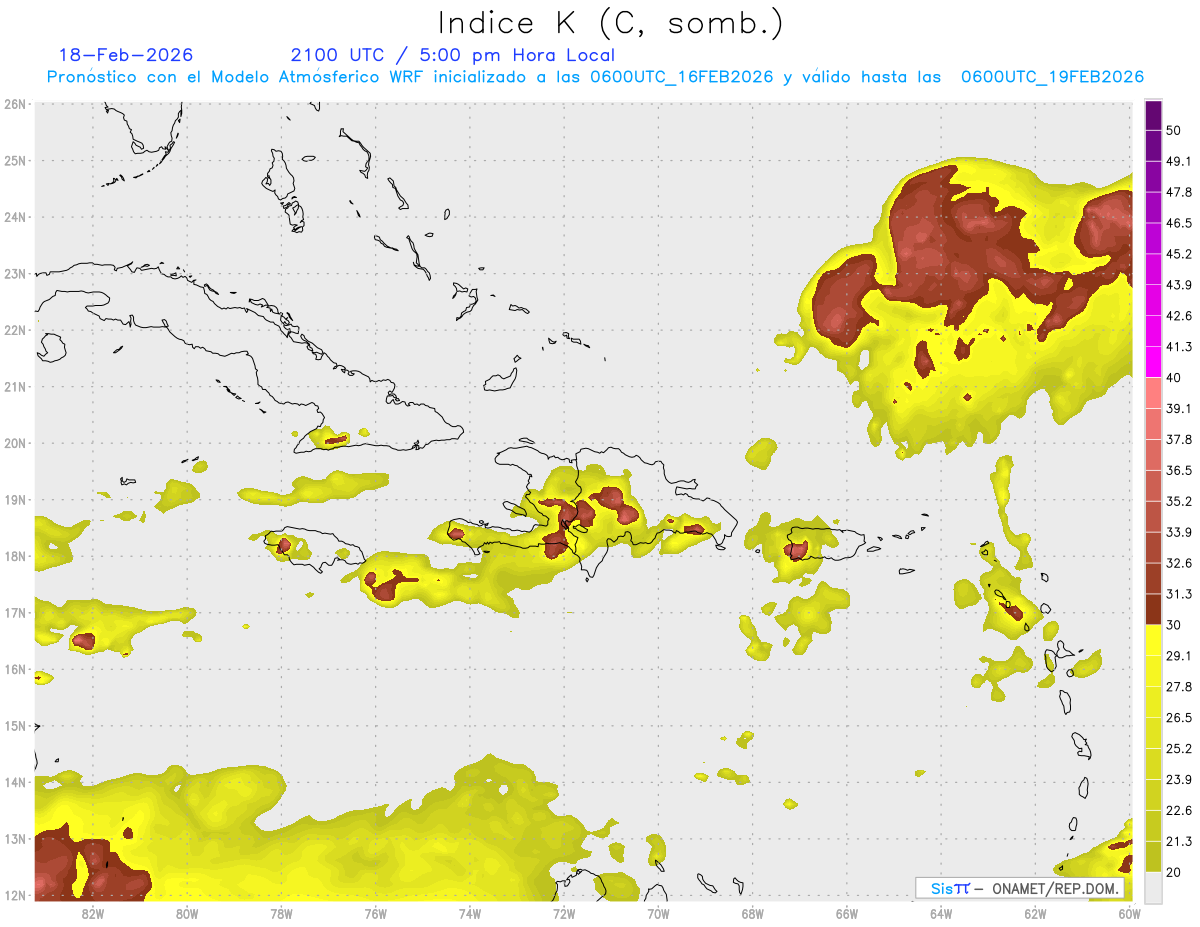
Task: Click the color bar label '37.8'
Action: (1179, 440)
